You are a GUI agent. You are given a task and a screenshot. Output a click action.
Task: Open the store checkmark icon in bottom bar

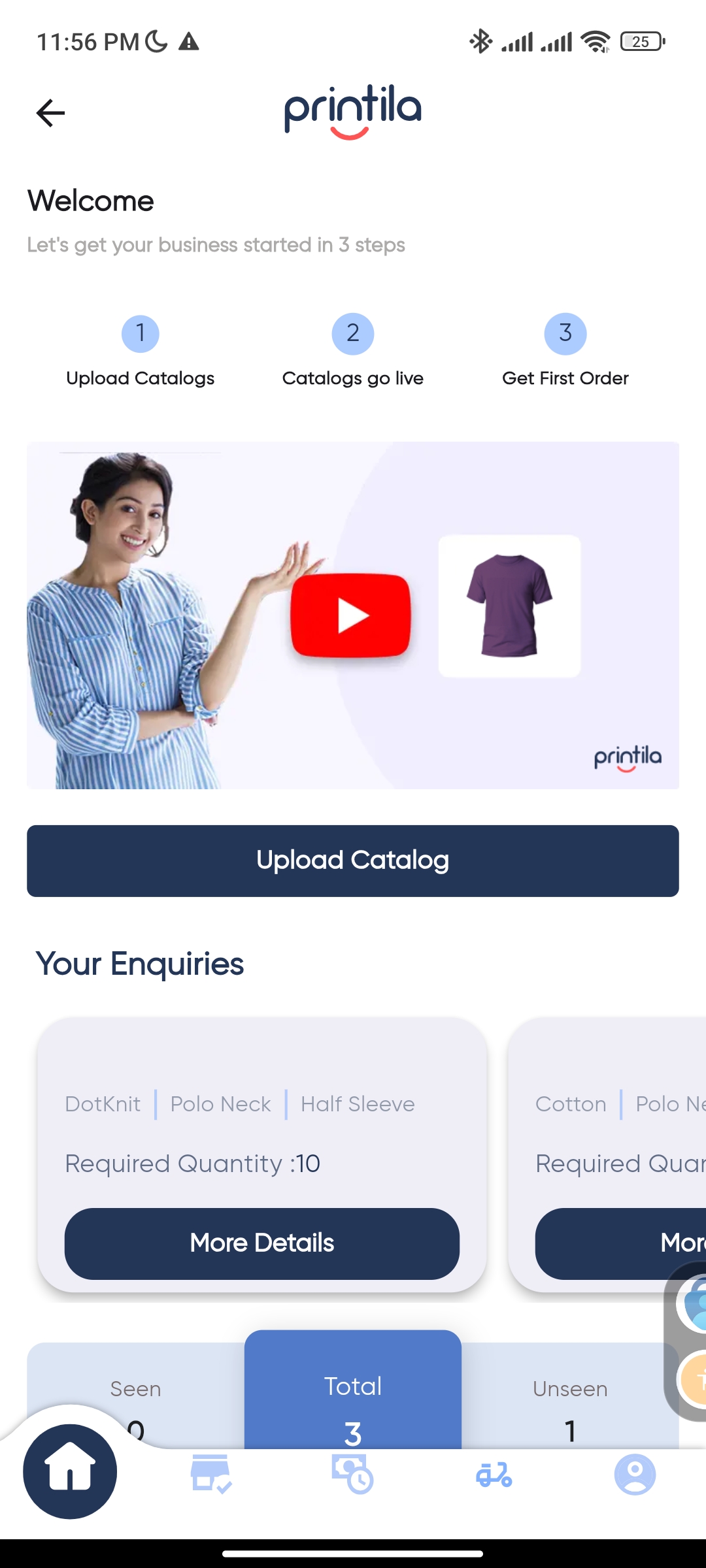click(211, 1474)
